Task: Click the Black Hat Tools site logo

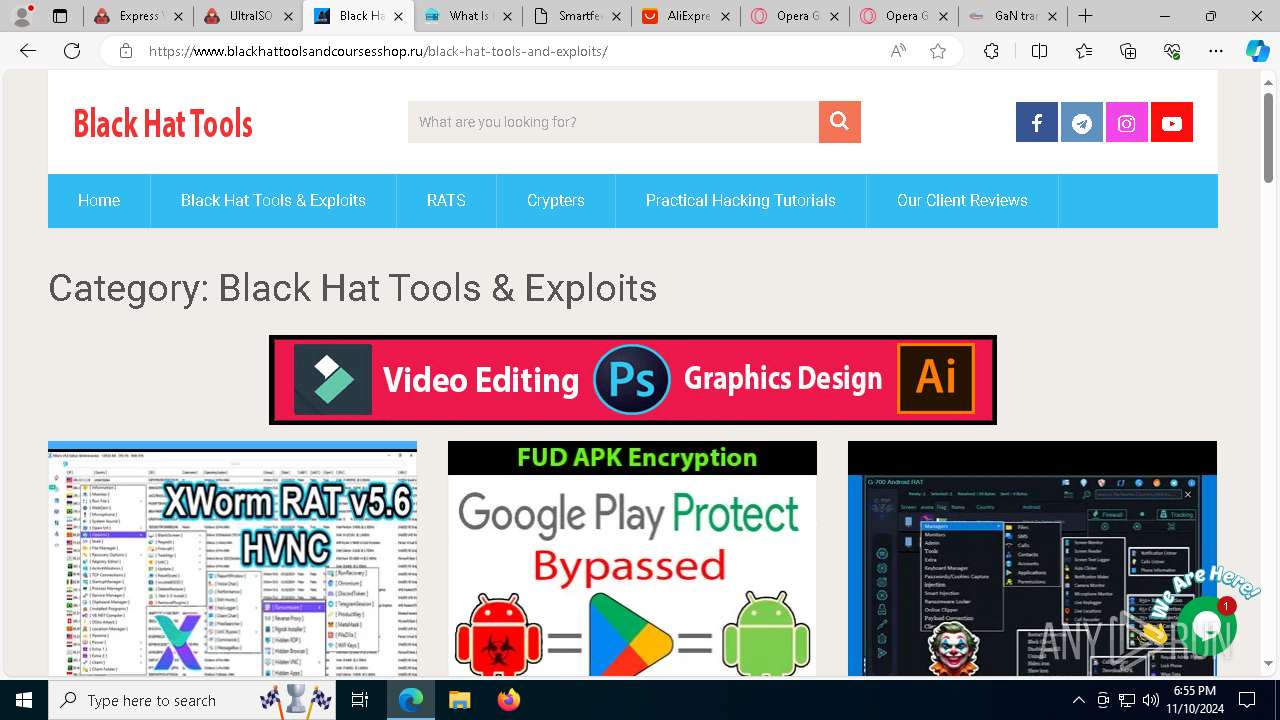Action: [x=163, y=123]
